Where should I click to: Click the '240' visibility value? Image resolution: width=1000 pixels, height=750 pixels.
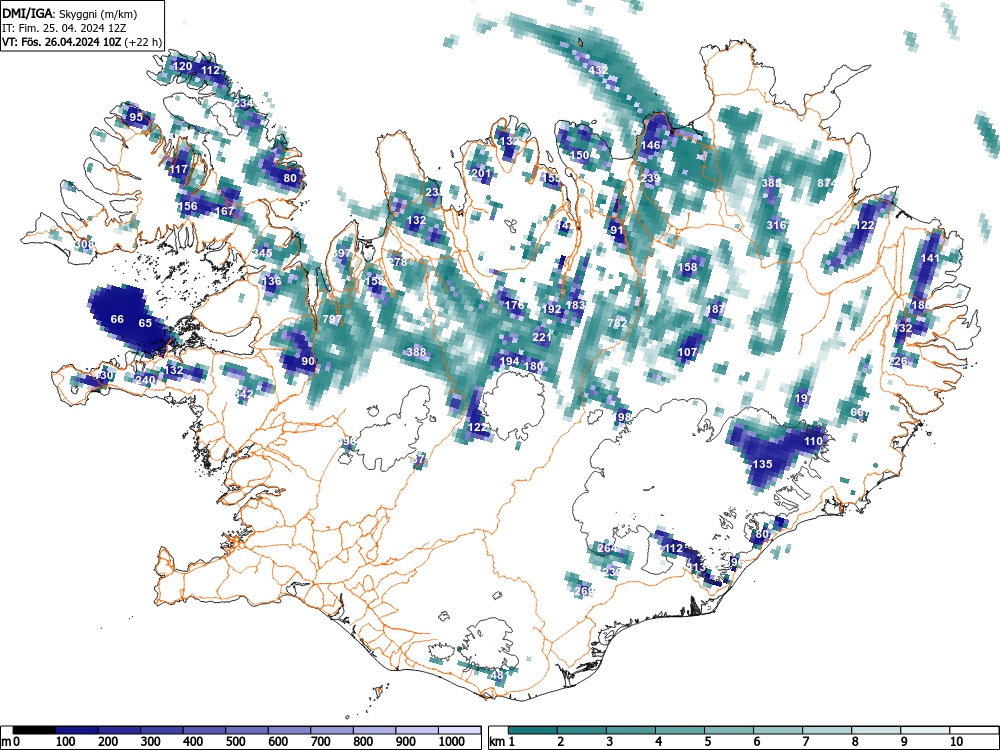145,380
